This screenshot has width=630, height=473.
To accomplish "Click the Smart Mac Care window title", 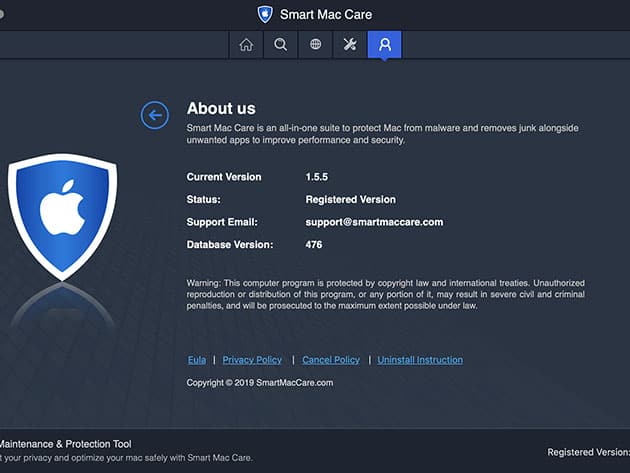I will click(326, 14).
